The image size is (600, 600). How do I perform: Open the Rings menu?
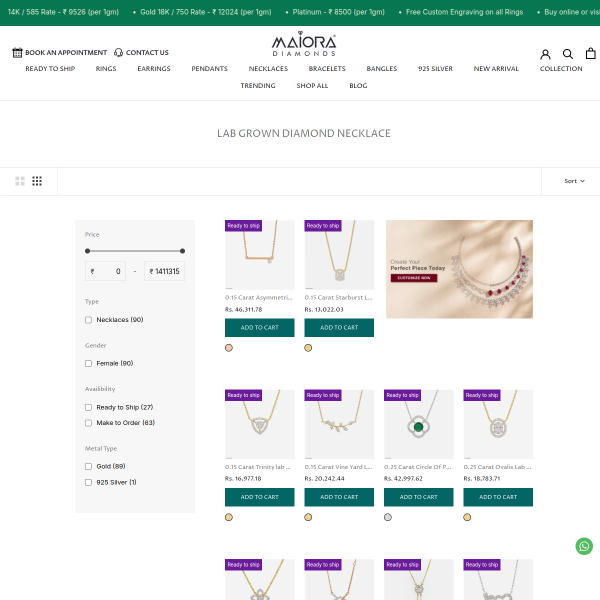pos(106,68)
